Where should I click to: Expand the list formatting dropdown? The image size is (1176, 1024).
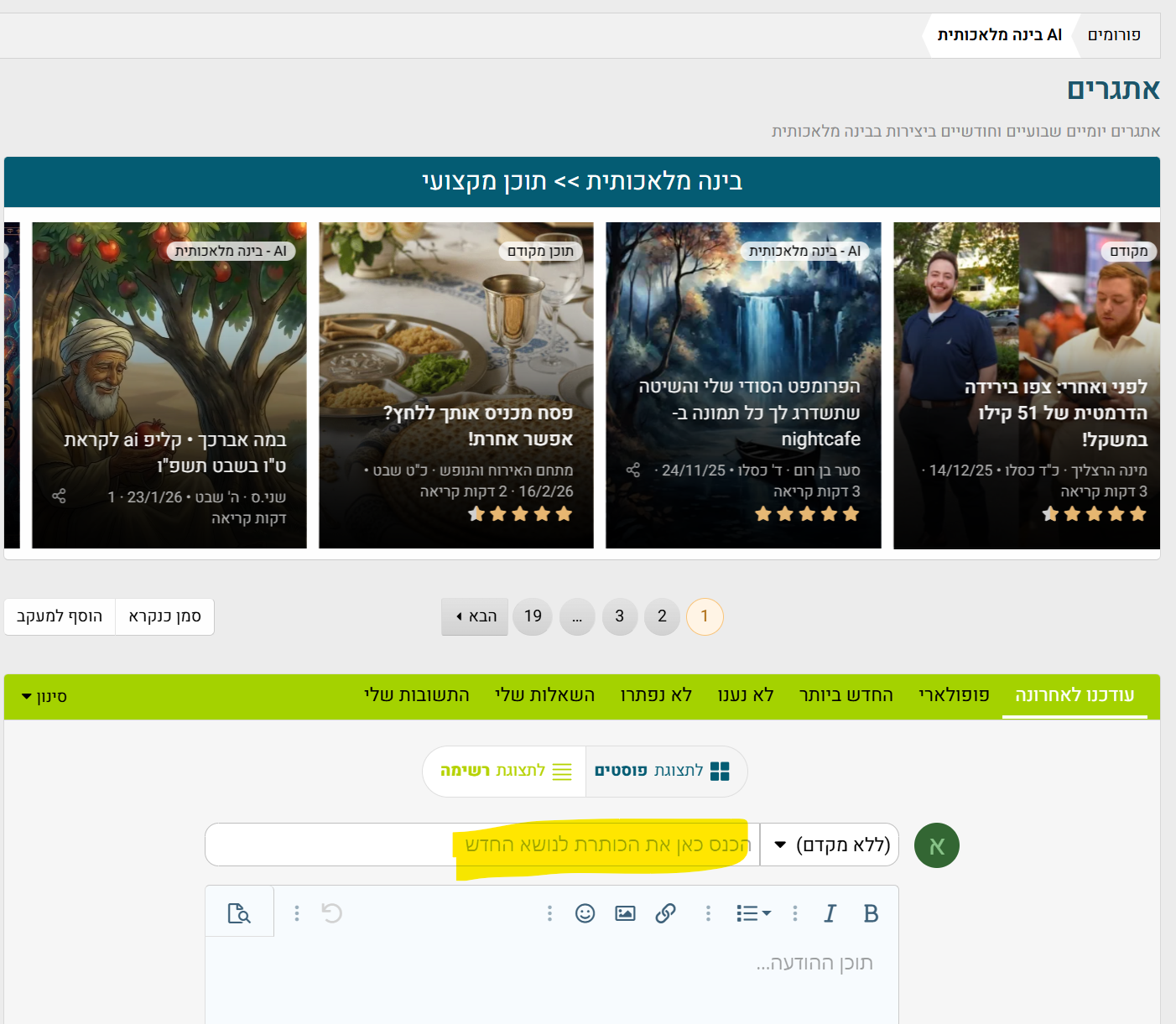(x=753, y=913)
